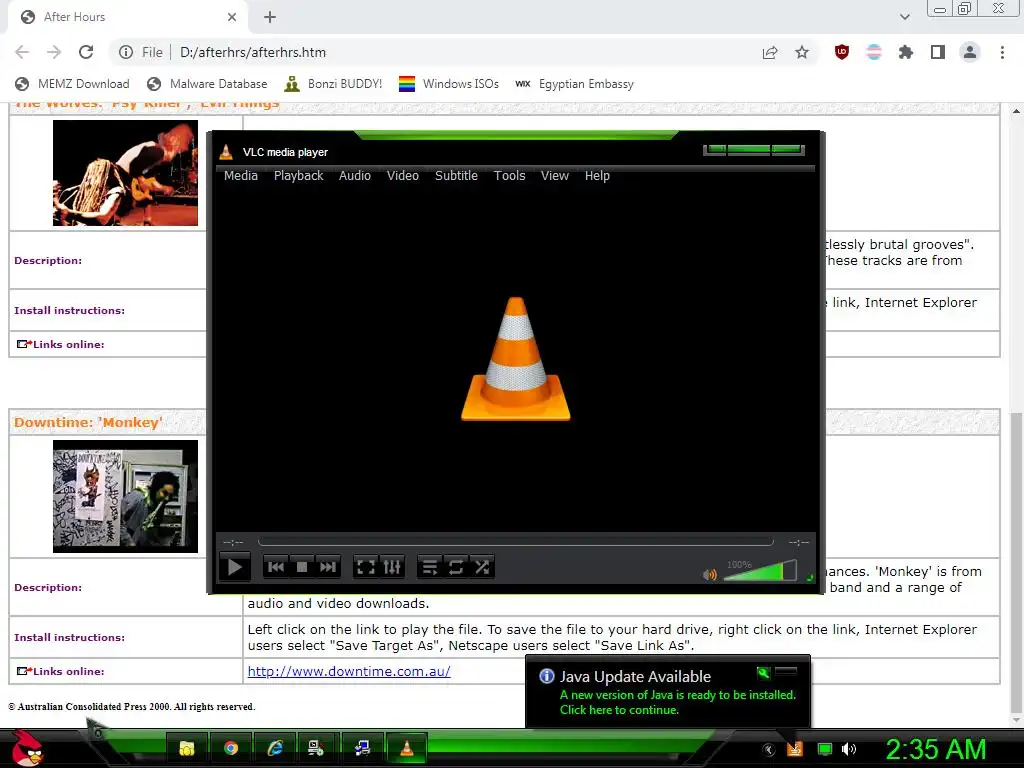Skip to next track in VLC

click(x=328, y=567)
